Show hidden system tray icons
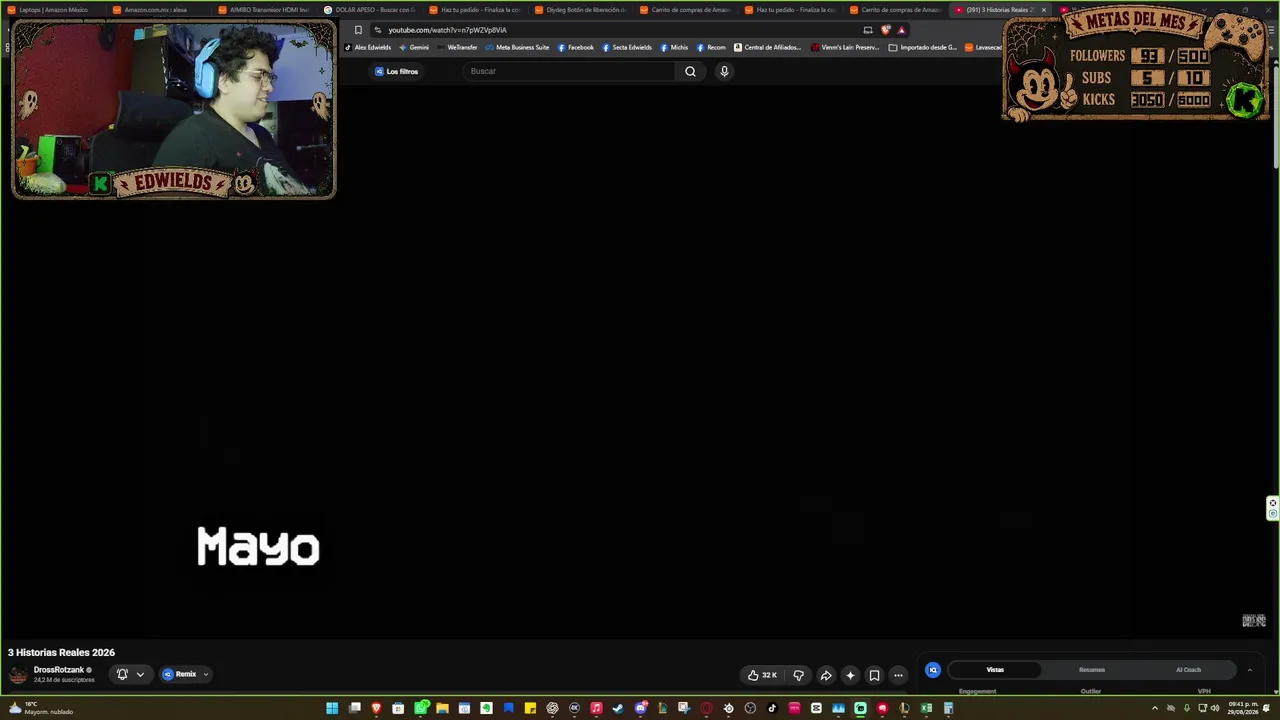Viewport: 1280px width, 720px height. [1155, 709]
